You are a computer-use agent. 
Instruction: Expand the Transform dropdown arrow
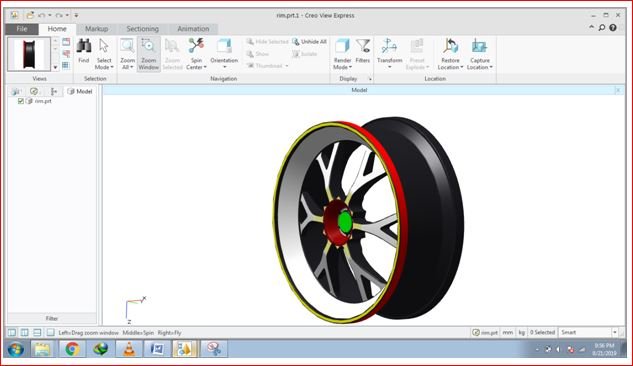pos(390,67)
